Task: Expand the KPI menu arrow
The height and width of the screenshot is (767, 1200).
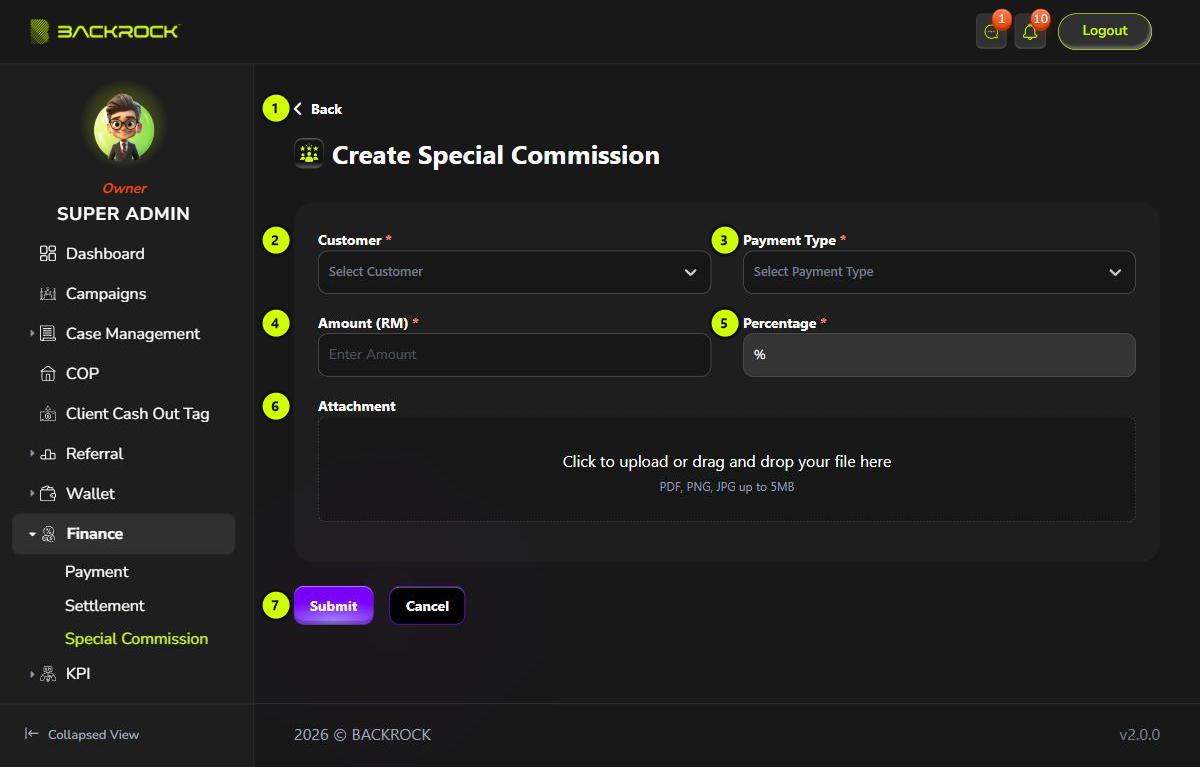Action: point(32,674)
